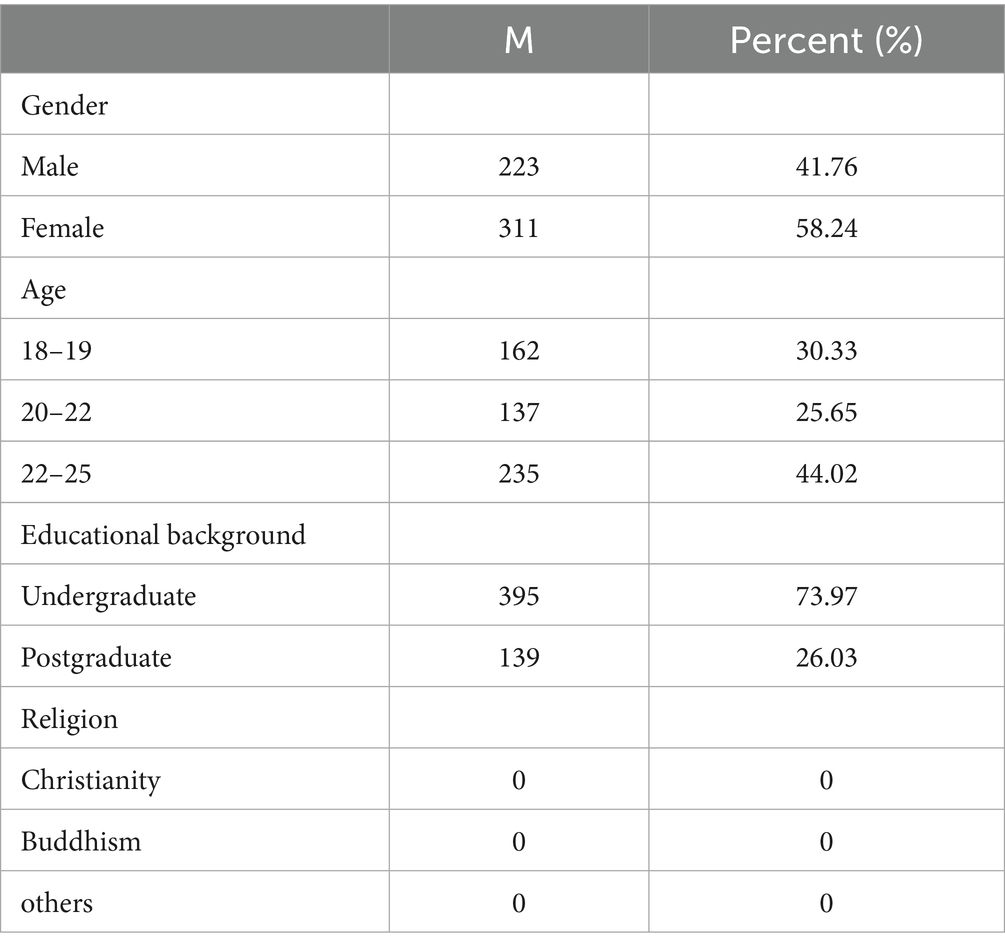Click the Female percent value 58.24
The image size is (1005, 950).
[825, 229]
